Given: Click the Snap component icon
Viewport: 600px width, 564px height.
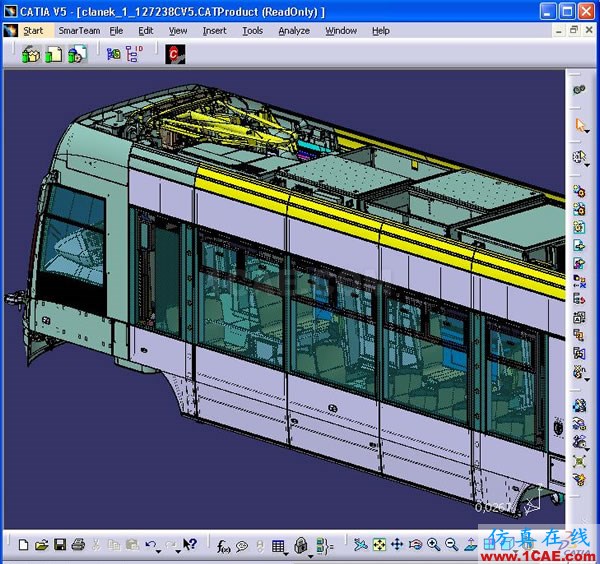Looking at the screenshot, I should pyautogui.click(x=579, y=424).
